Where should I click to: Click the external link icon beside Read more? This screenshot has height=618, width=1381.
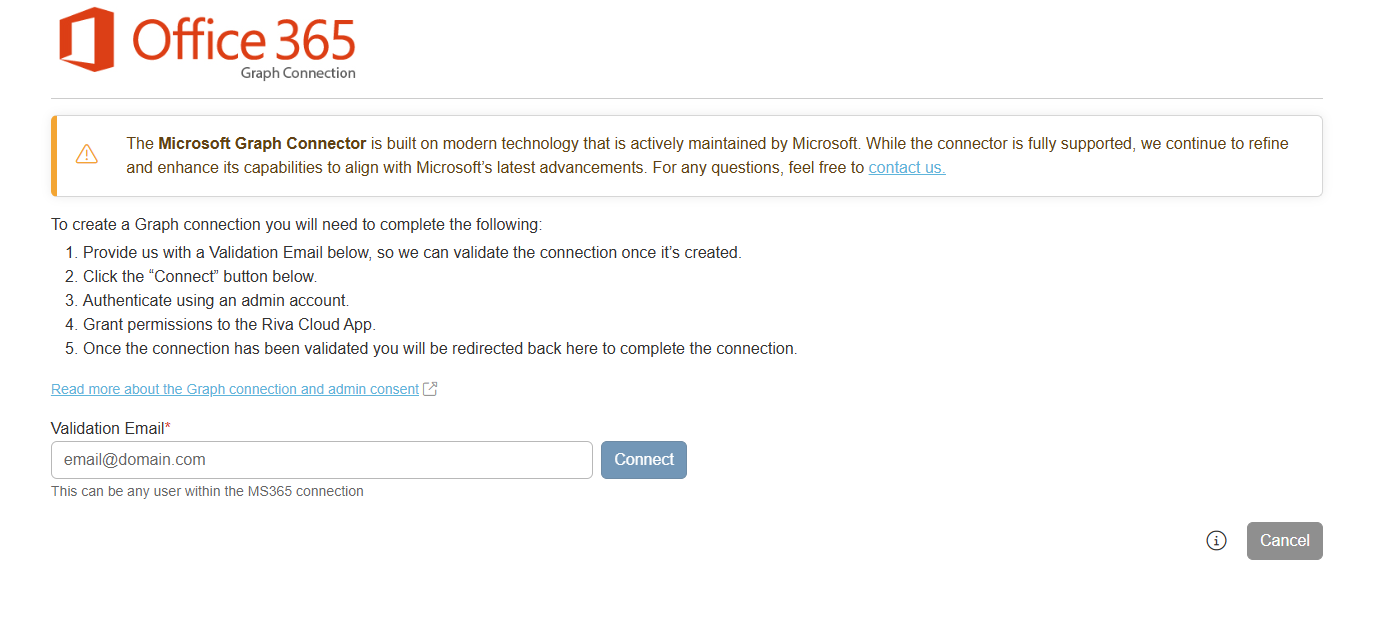pyautogui.click(x=430, y=389)
